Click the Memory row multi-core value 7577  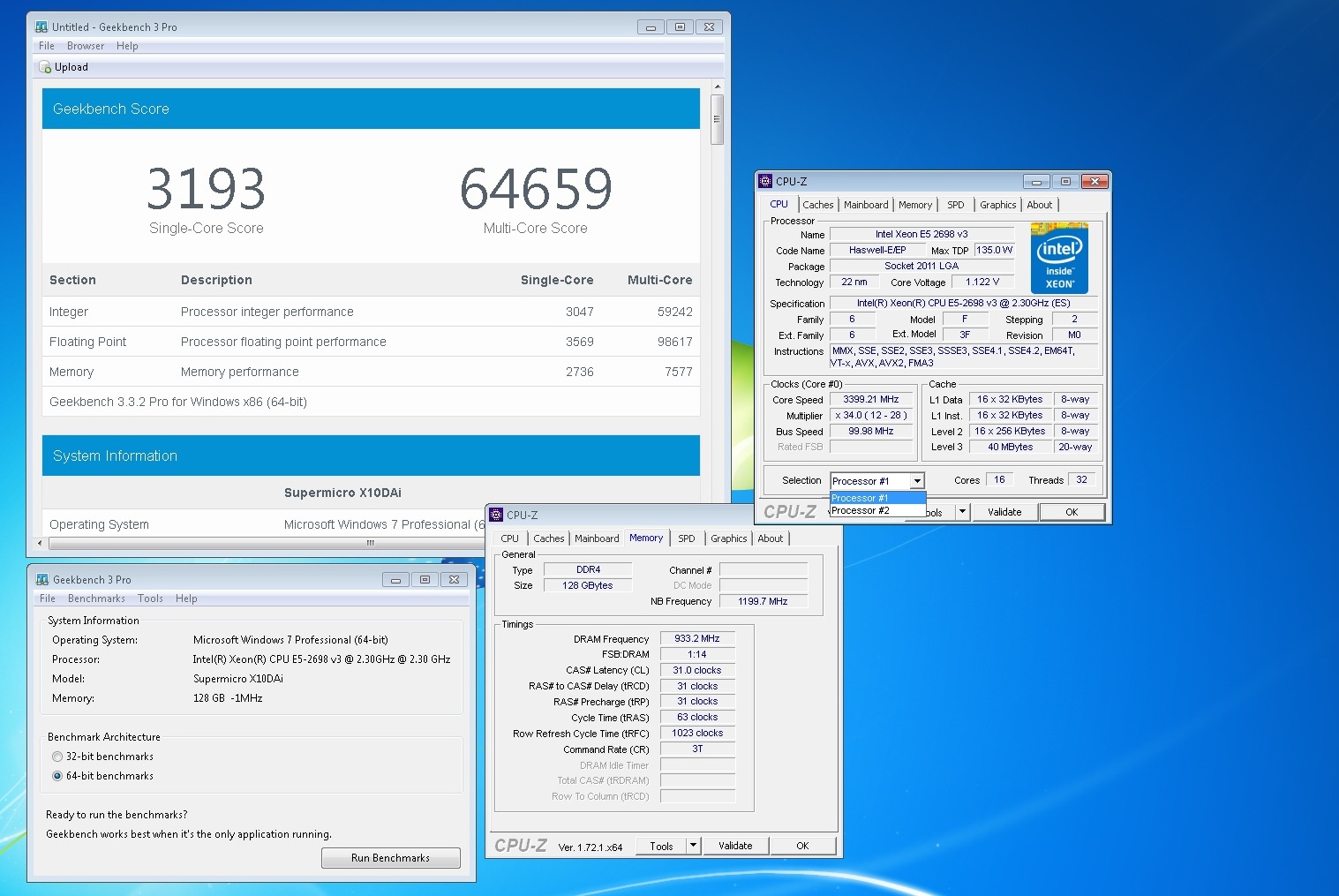678,372
